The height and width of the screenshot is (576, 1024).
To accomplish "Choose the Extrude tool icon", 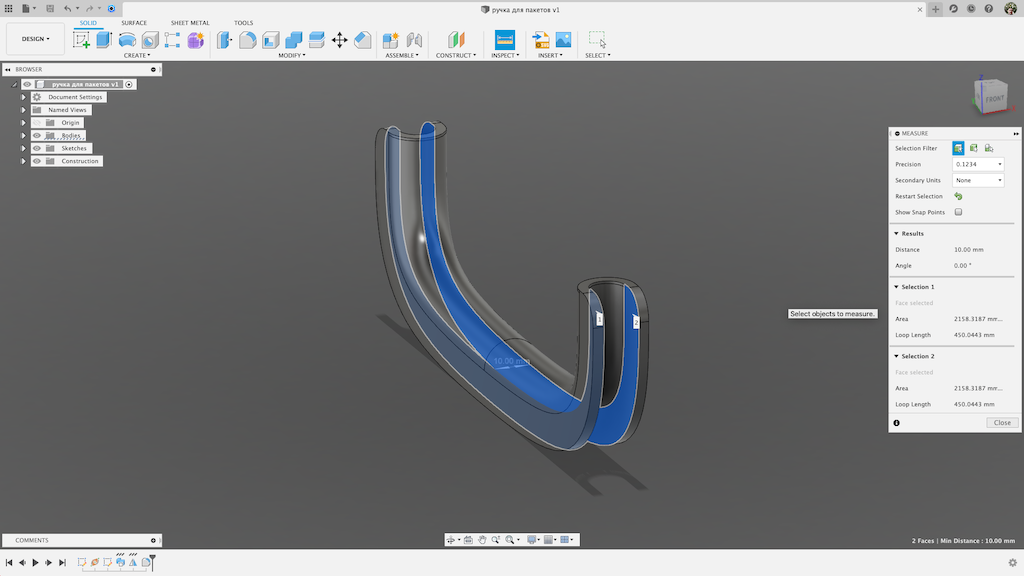I will click(104, 40).
